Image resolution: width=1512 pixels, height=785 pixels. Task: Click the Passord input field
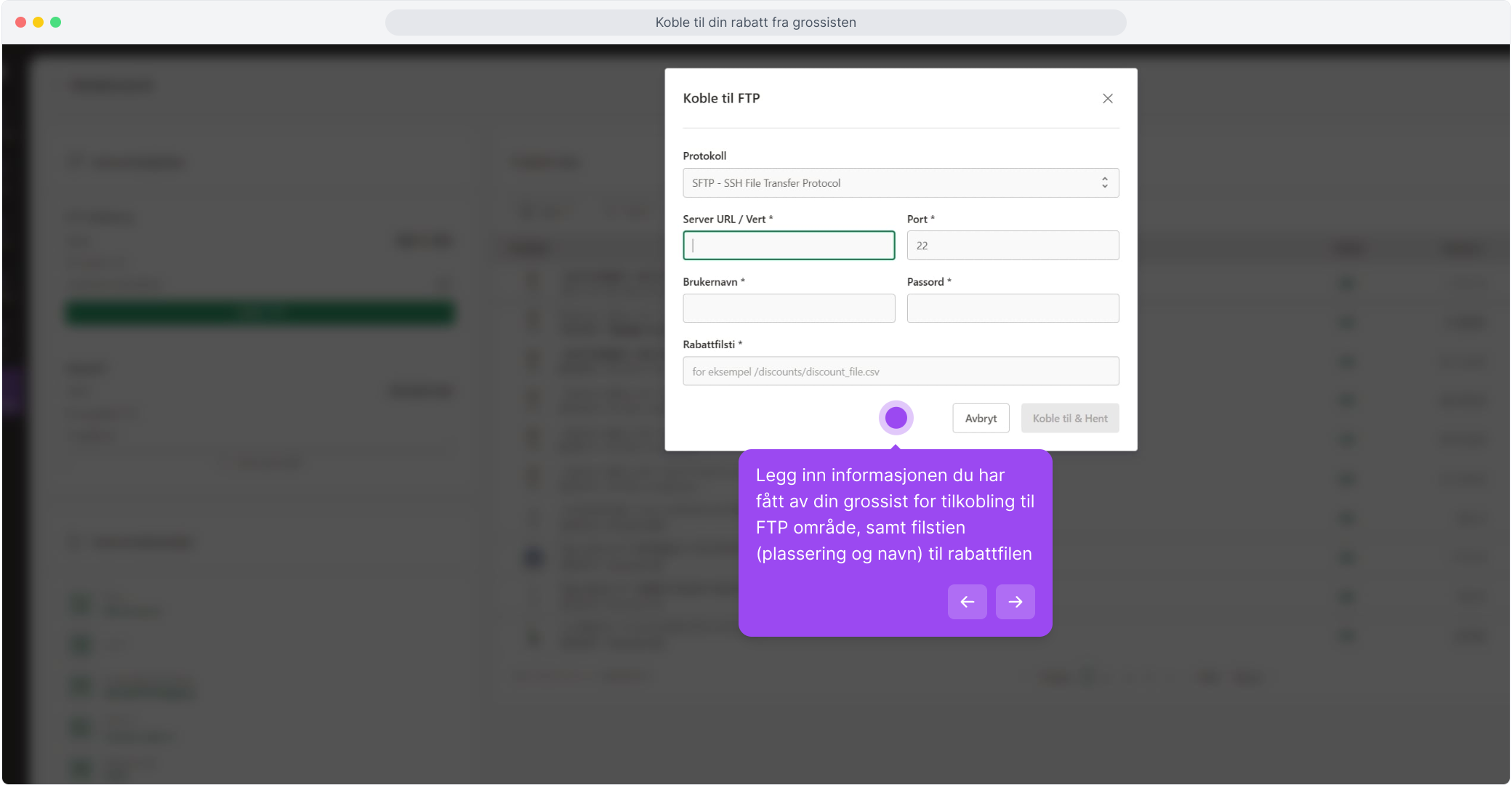1013,308
